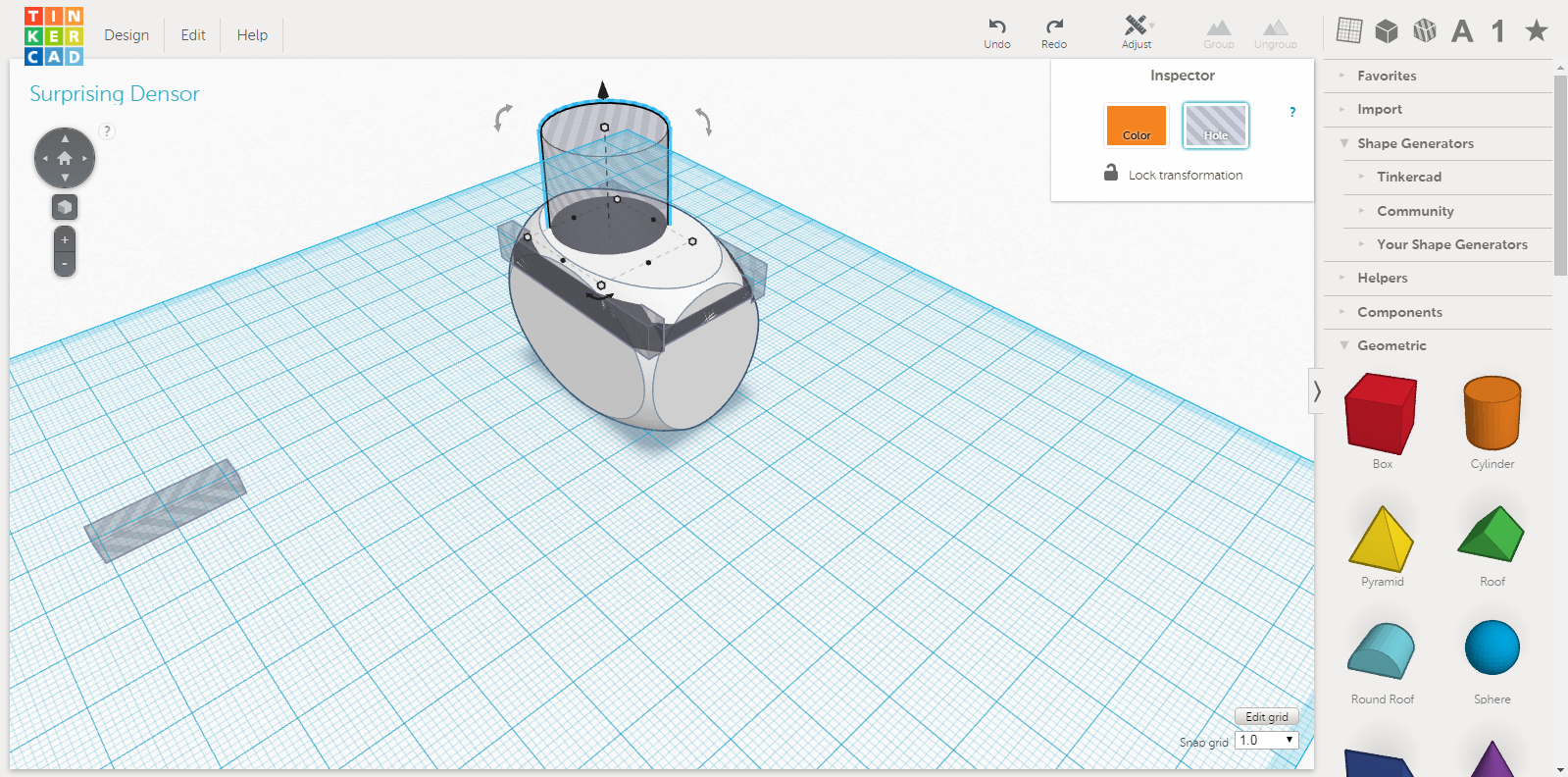Screen dimensions: 1568x777
Task: Open the Help menu
Action: 252,34
